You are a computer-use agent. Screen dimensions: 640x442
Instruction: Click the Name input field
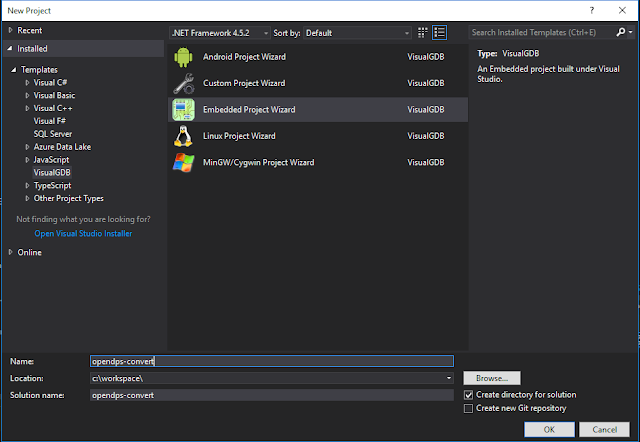pyautogui.click(x=272, y=361)
